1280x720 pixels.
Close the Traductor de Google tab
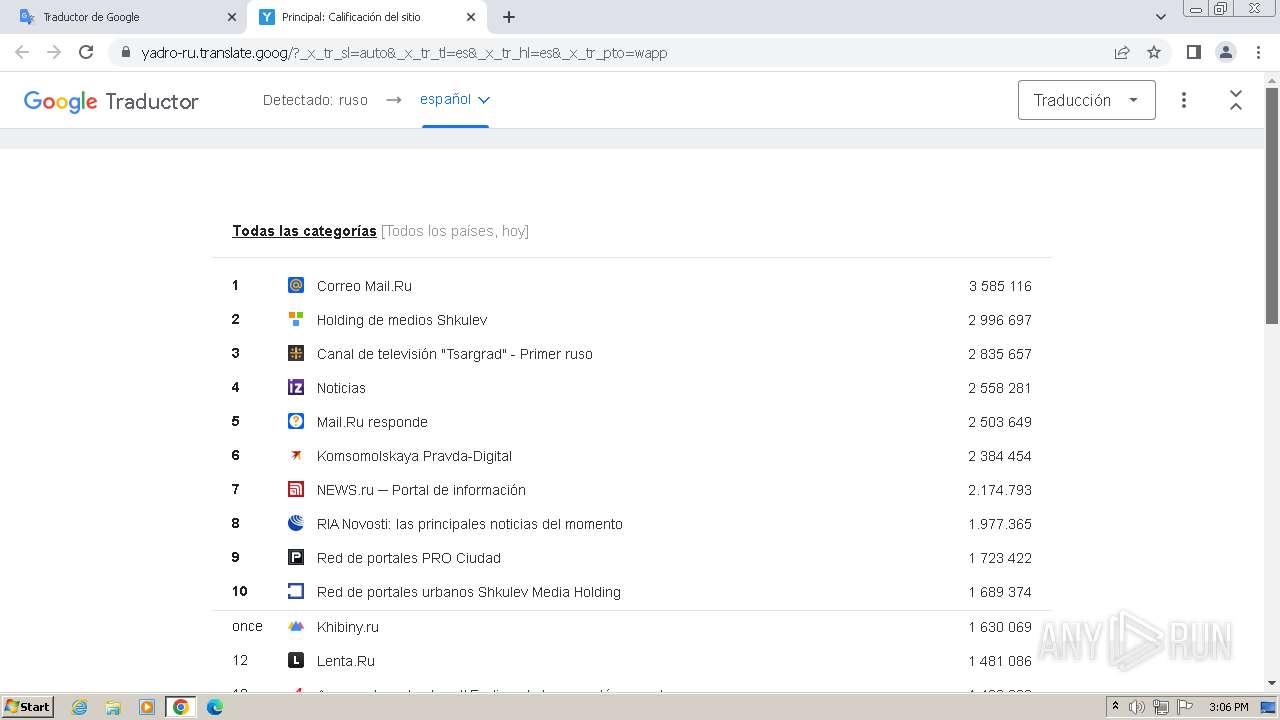point(232,17)
